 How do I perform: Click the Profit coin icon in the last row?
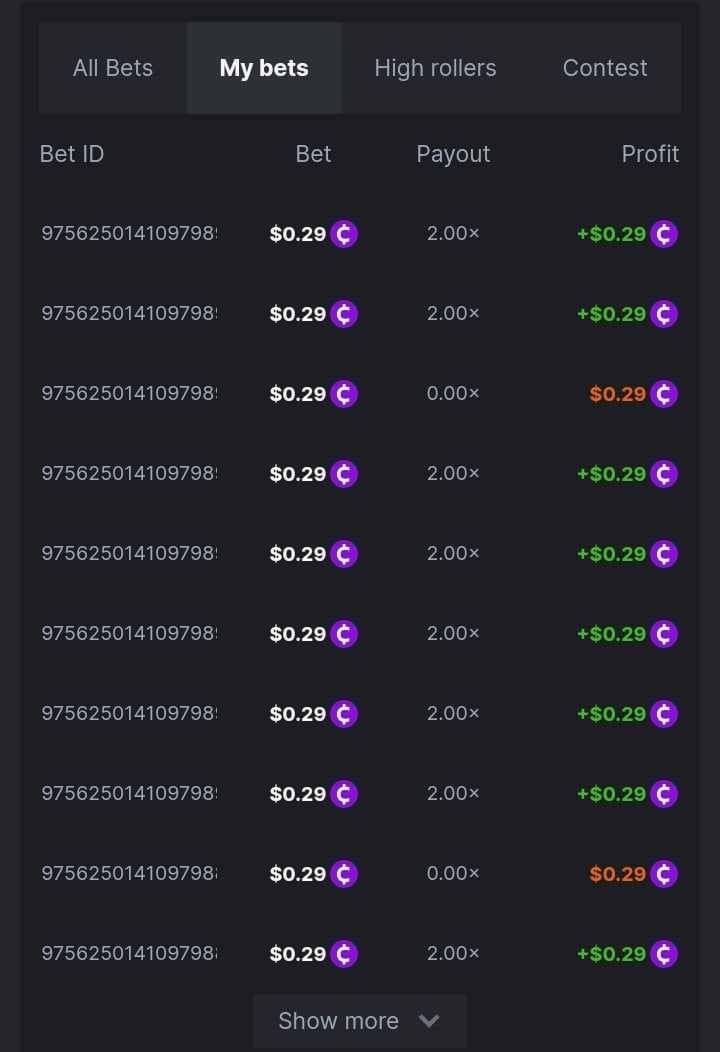pos(664,954)
